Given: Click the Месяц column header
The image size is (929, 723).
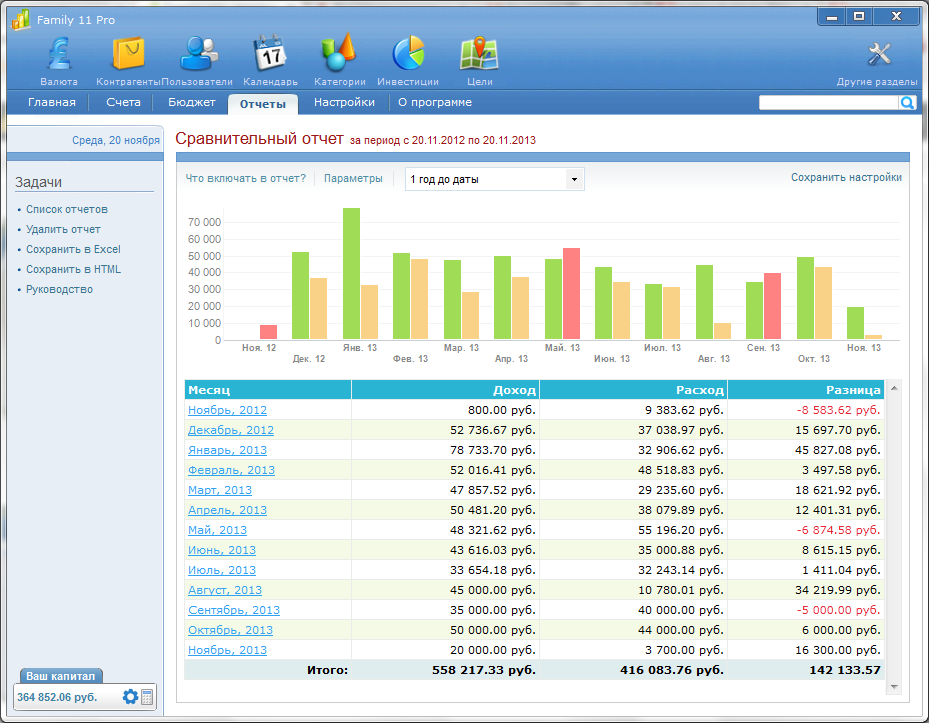Looking at the screenshot, I should tap(268, 390).
